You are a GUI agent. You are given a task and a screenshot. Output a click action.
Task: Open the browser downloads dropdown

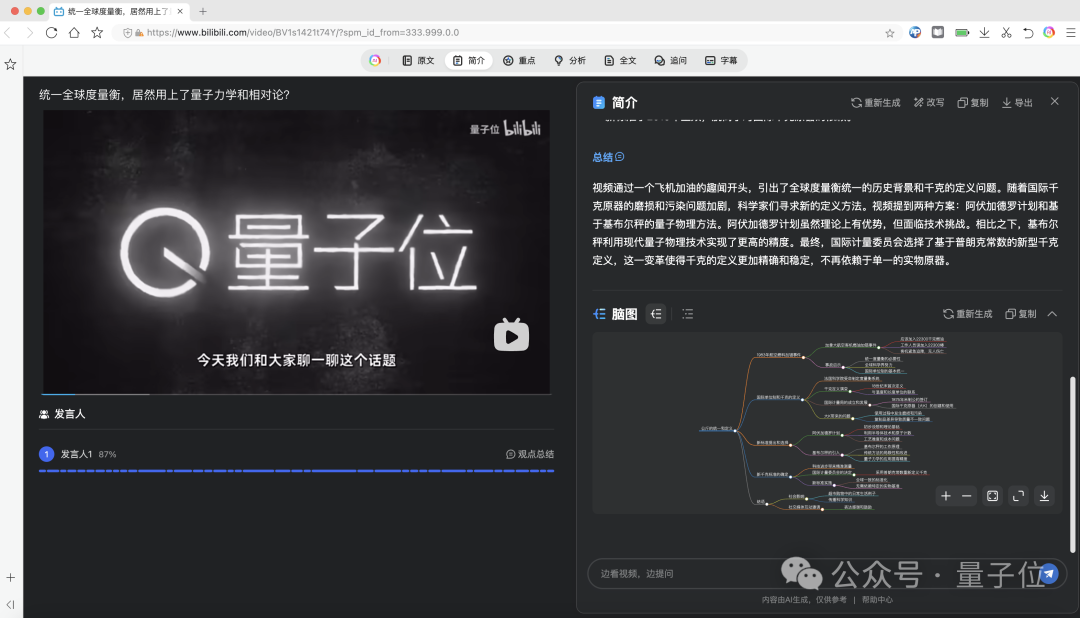coord(983,32)
